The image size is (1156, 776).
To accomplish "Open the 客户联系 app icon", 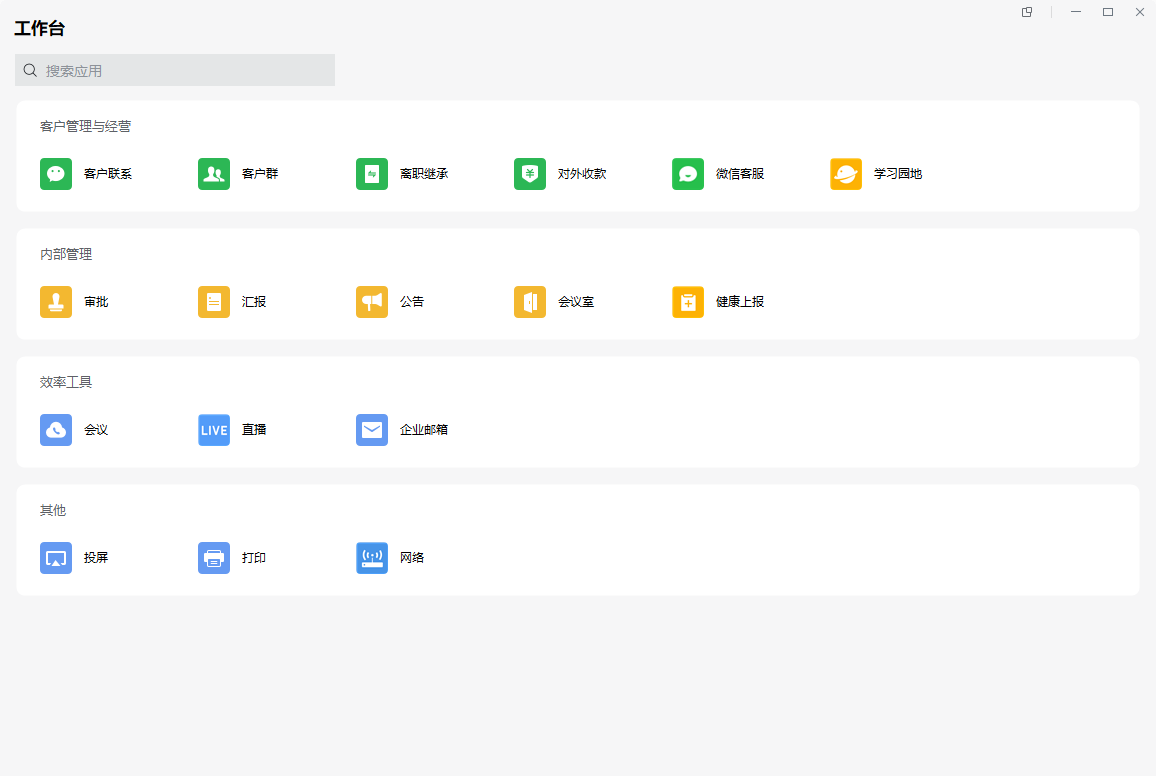I will pyautogui.click(x=56, y=174).
